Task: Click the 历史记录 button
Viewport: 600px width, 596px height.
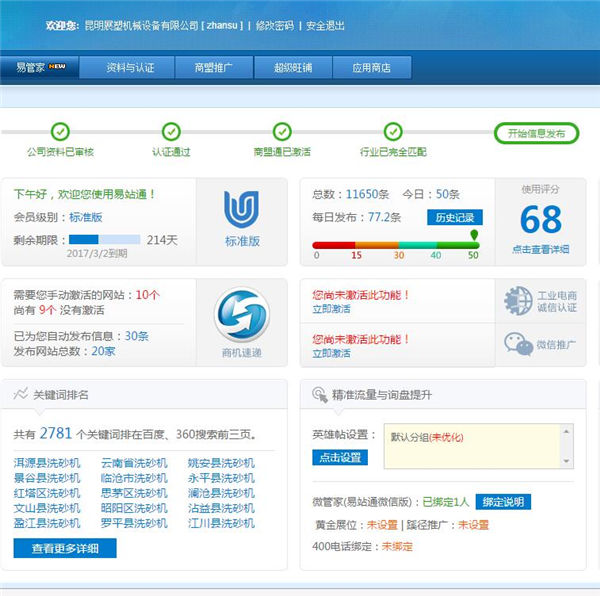Action: pos(456,217)
